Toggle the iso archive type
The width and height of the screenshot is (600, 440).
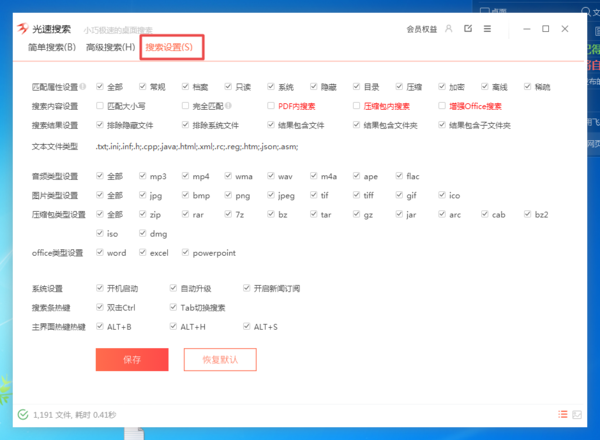100,233
